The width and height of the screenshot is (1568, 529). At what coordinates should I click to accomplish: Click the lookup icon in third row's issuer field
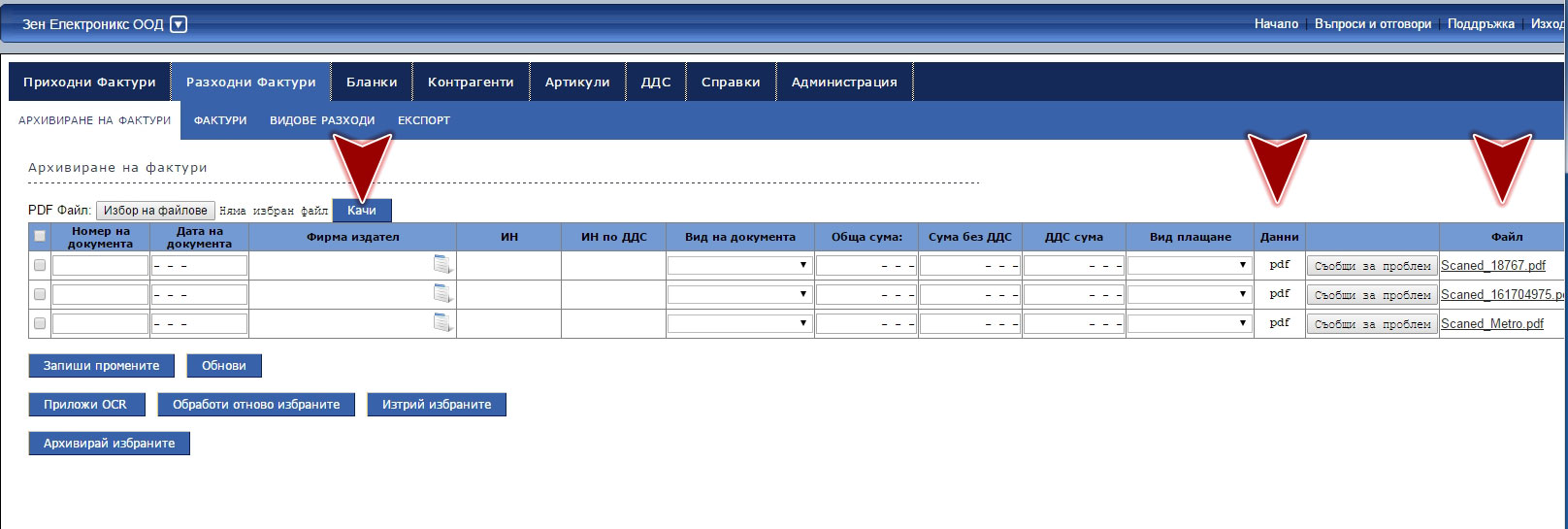pos(442,323)
